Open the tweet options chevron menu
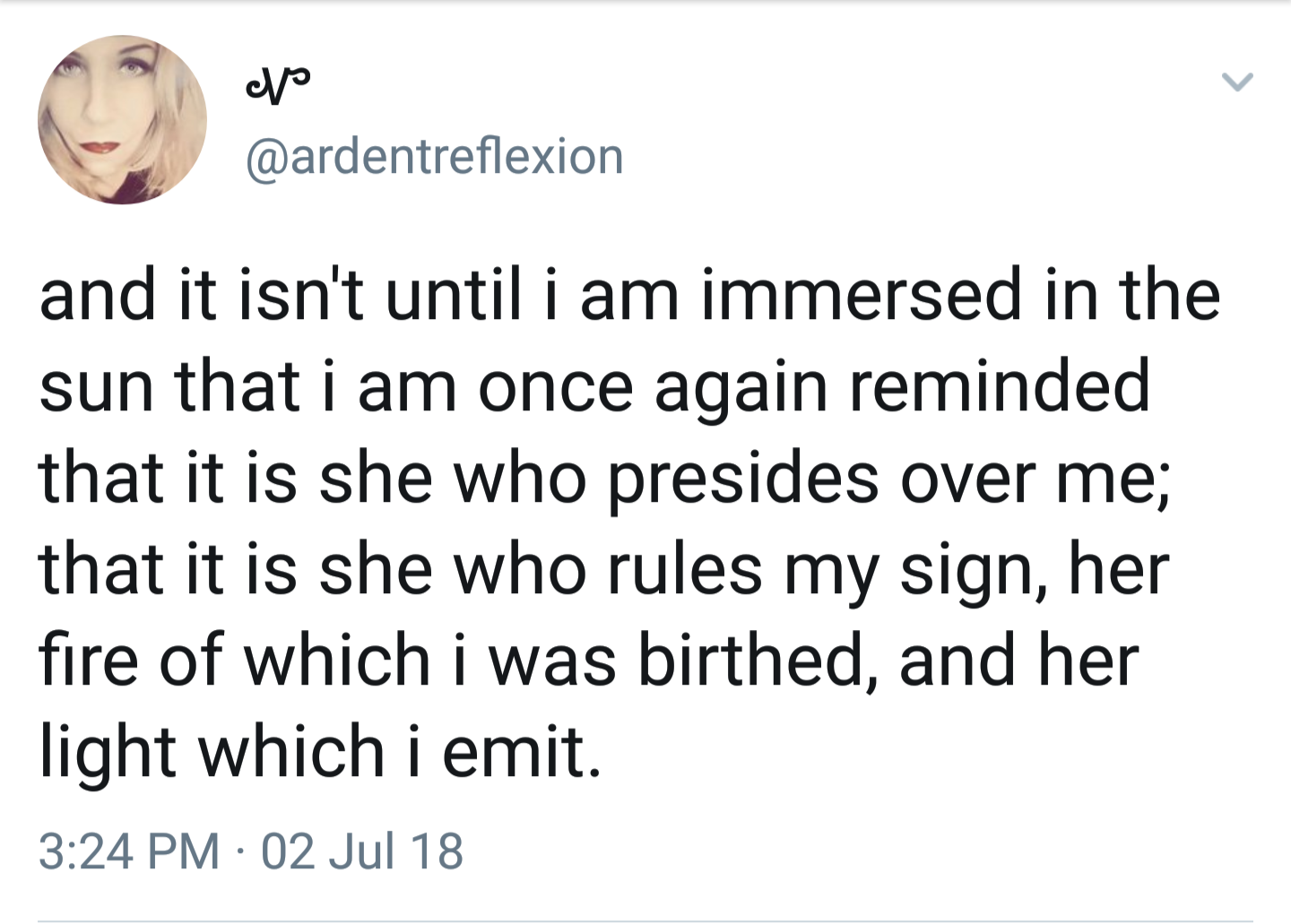 click(1237, 82)
